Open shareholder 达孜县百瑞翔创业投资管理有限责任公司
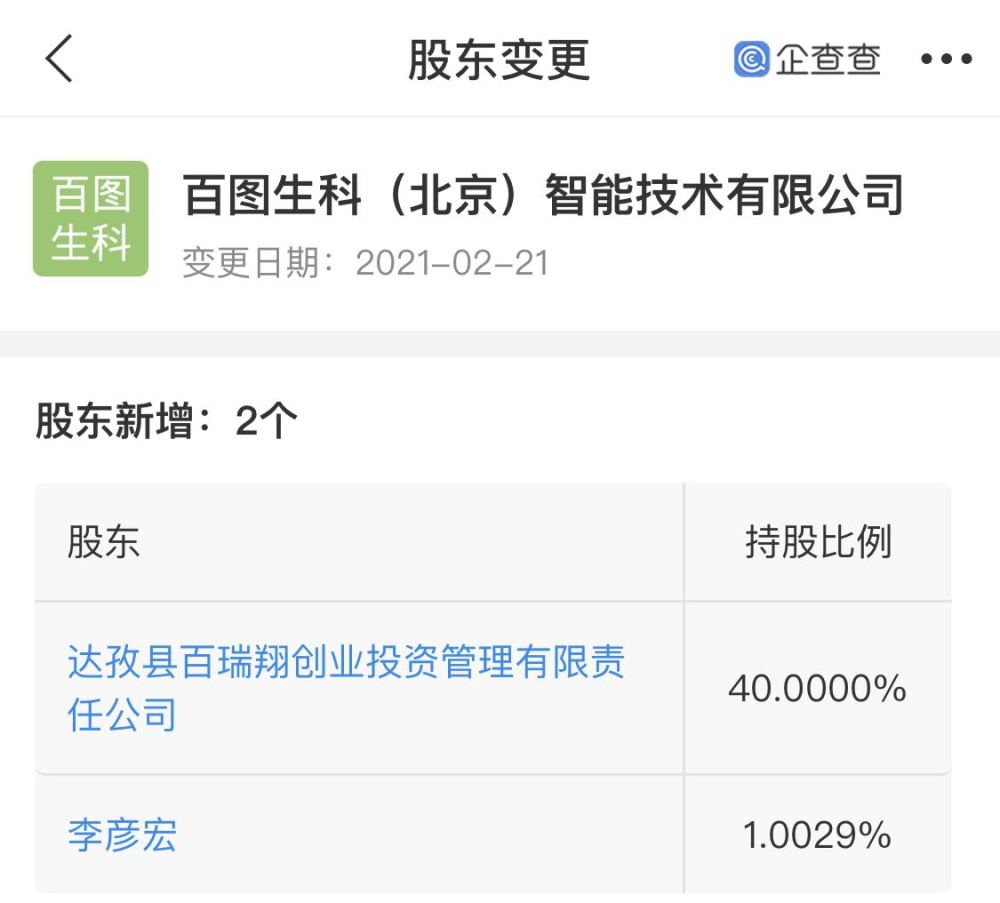This screenshot has height=903, width=1000. click(x=346, y=688)
